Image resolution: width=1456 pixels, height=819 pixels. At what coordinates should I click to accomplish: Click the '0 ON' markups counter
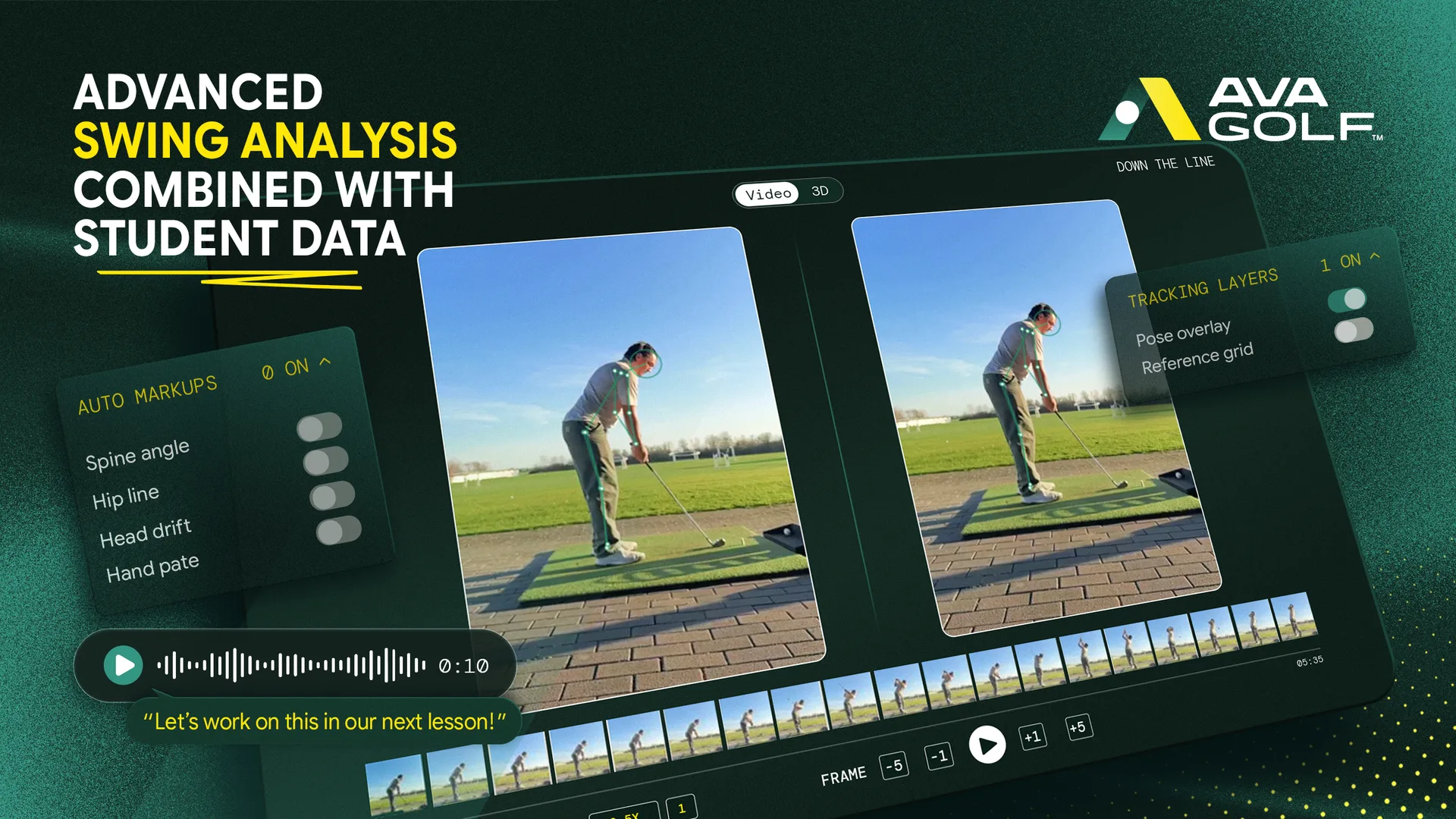click(x=285, y=369)
